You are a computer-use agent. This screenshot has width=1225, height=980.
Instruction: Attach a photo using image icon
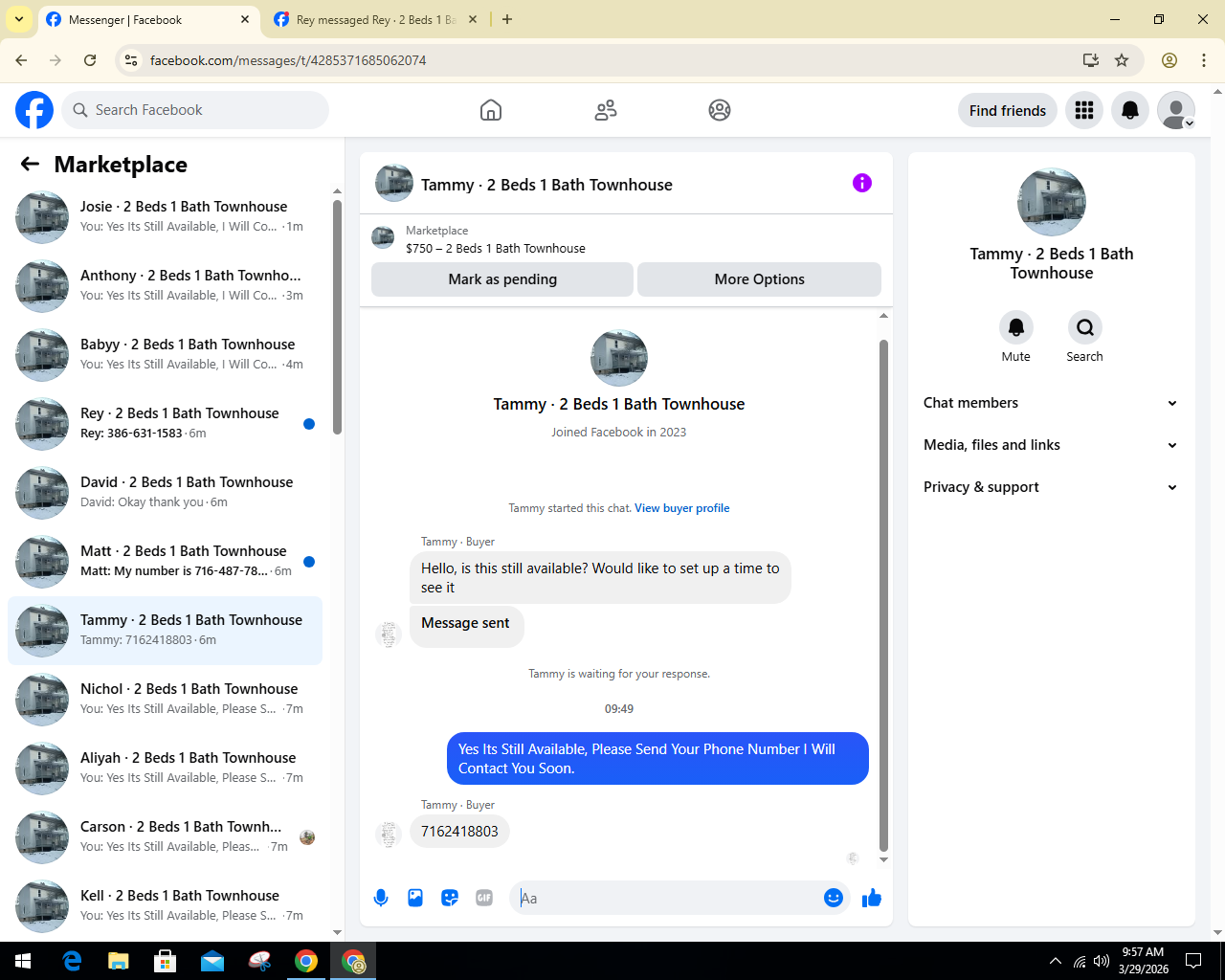[x=415, y=898]
